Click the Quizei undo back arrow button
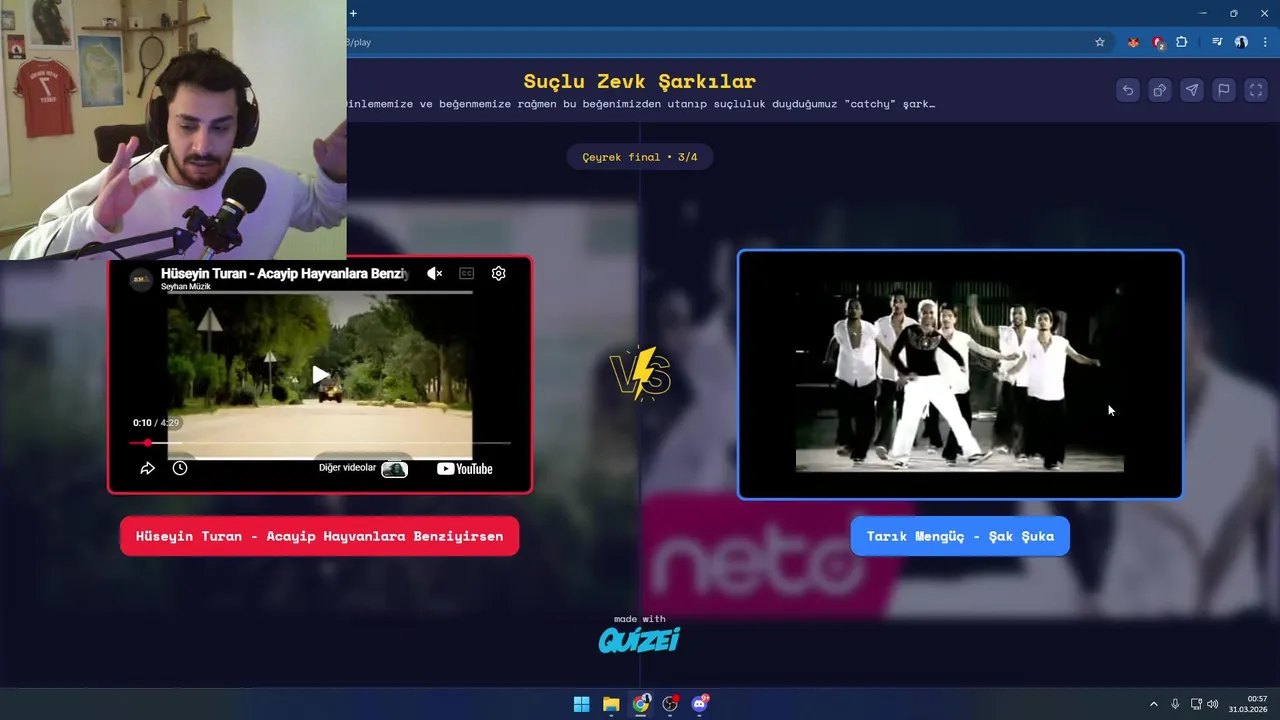Viewport: 1280px width, 720px height. (1128, 90)
